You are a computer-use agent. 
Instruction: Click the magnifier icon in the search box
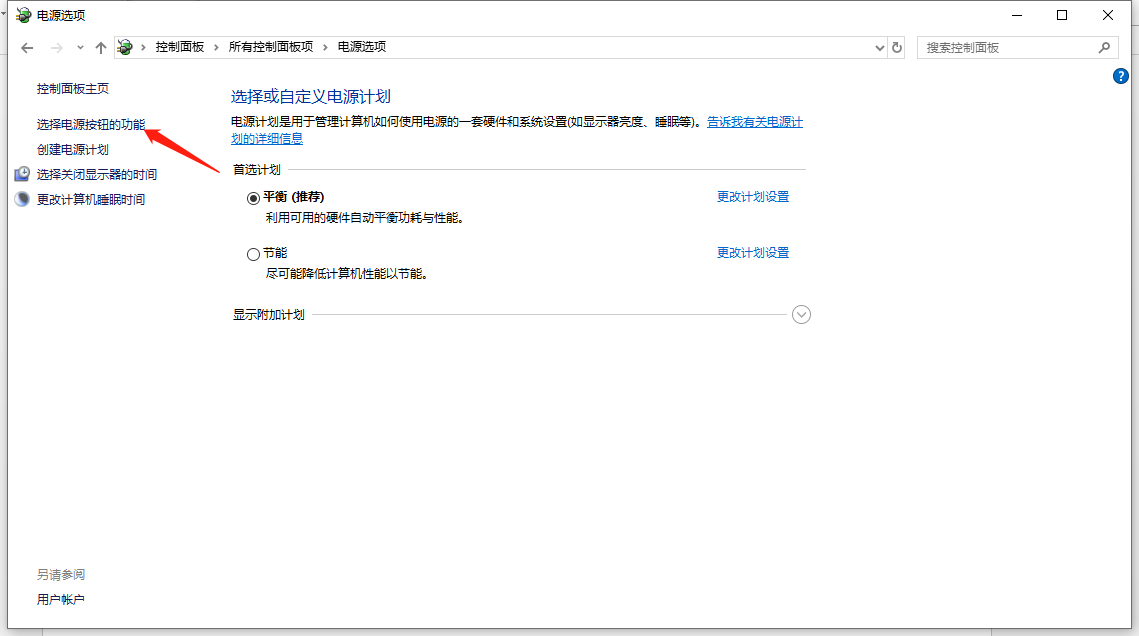(1104, 47)
